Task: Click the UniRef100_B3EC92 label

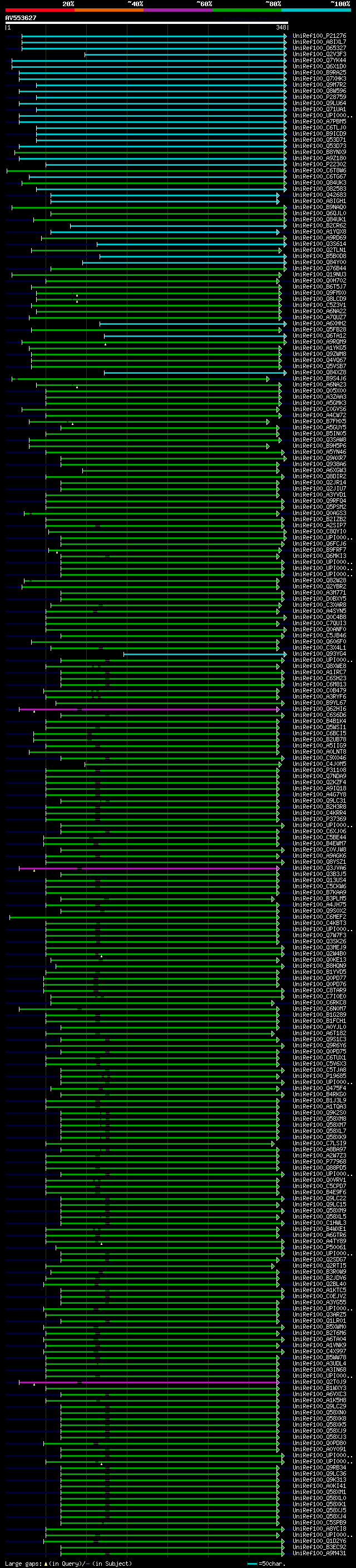Action: [x=319, y=1547]
